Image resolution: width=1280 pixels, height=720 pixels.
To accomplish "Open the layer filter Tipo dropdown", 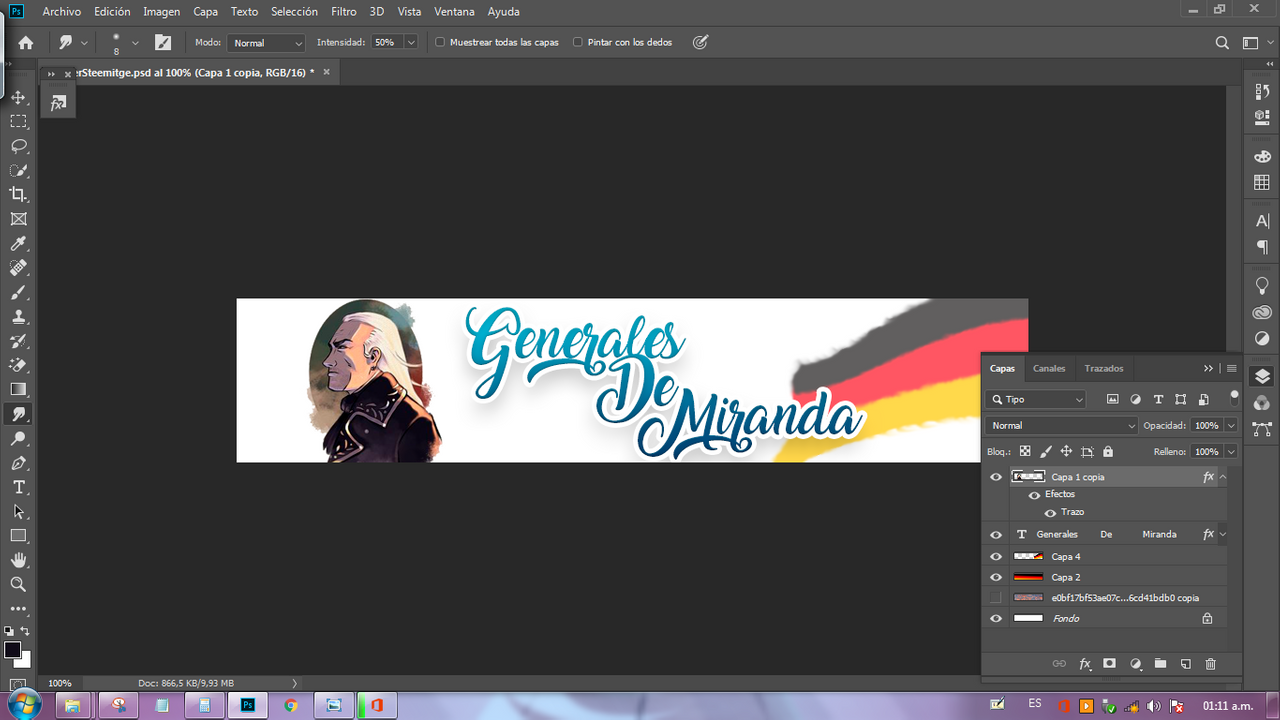I will pos(1035,399).
